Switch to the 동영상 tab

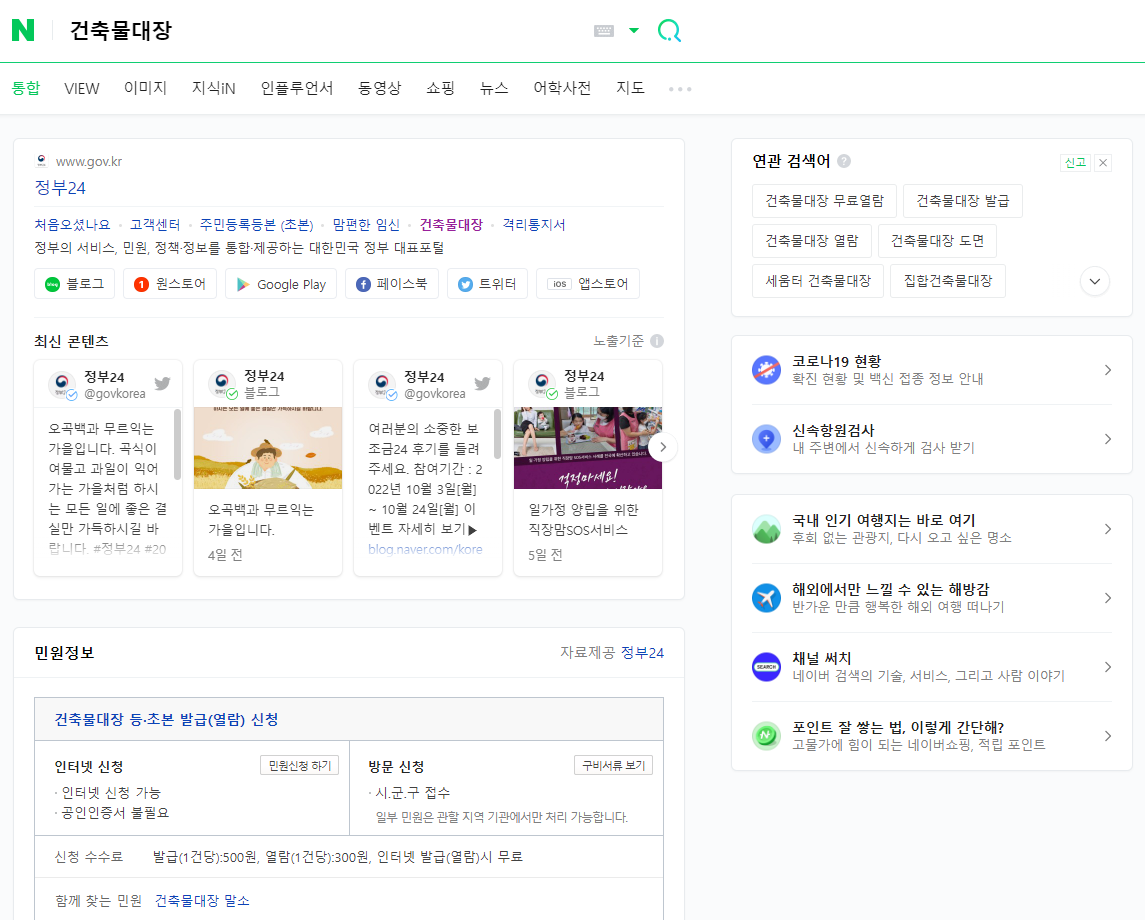pos(380,88)
